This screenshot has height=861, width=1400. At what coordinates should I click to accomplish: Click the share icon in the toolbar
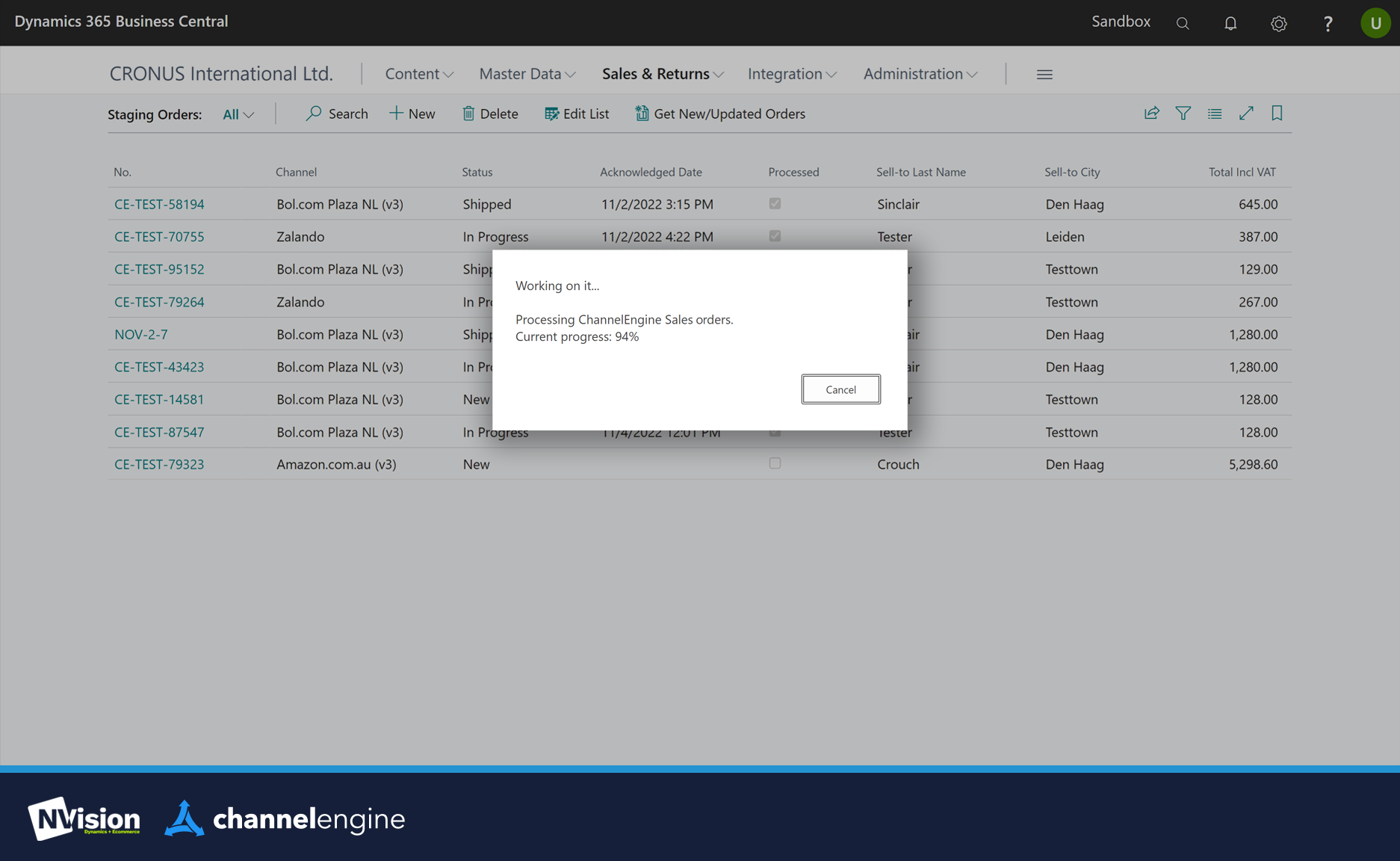[1151, 114]
